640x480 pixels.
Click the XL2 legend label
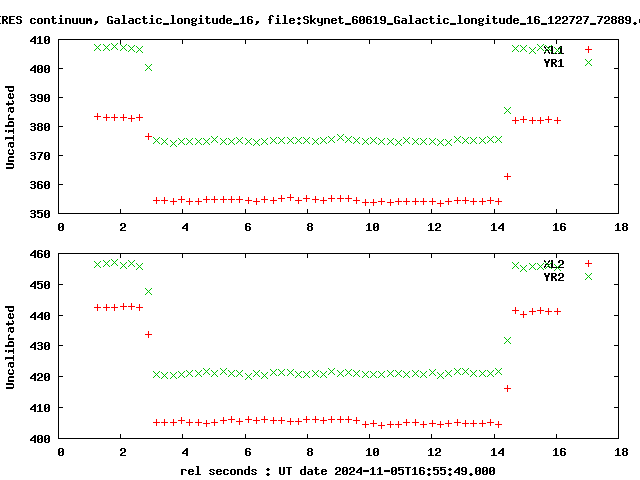coord(553,264)
